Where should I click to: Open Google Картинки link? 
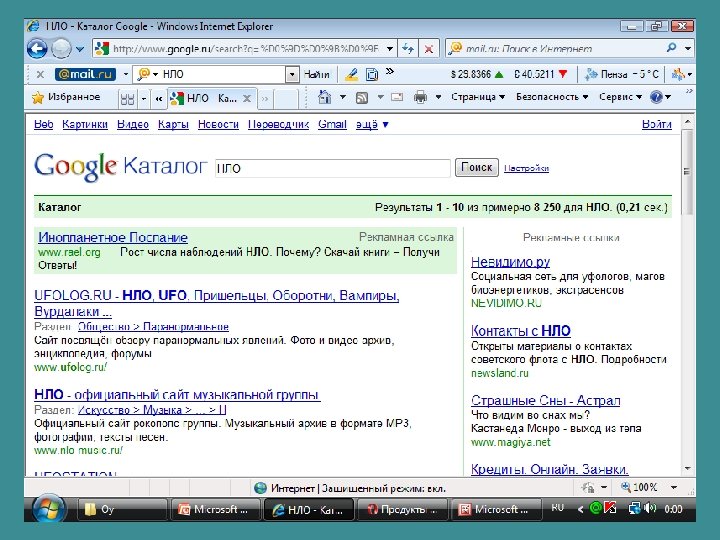click(85, 124)
